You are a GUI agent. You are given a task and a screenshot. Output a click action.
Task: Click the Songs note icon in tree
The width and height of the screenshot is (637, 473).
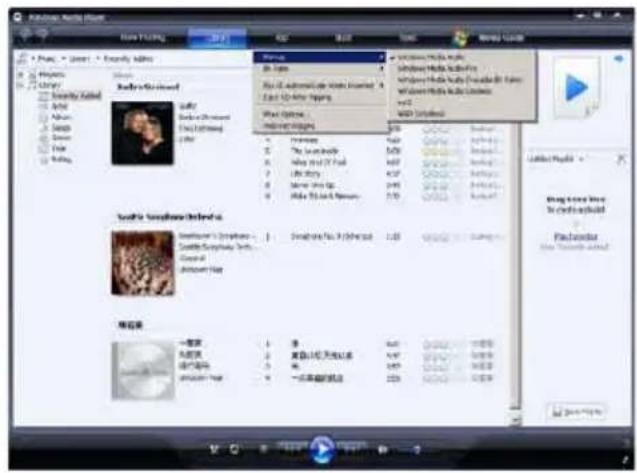(x=43, y=128)
